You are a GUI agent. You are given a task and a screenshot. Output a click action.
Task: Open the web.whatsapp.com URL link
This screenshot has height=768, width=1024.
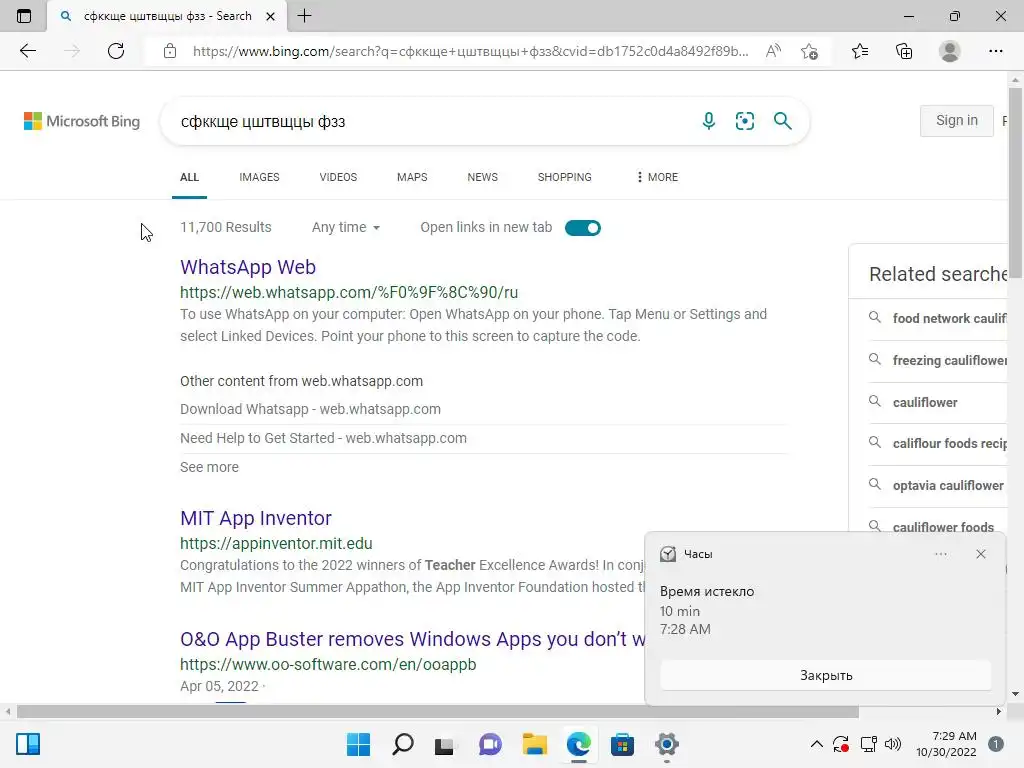pos(349,292)
